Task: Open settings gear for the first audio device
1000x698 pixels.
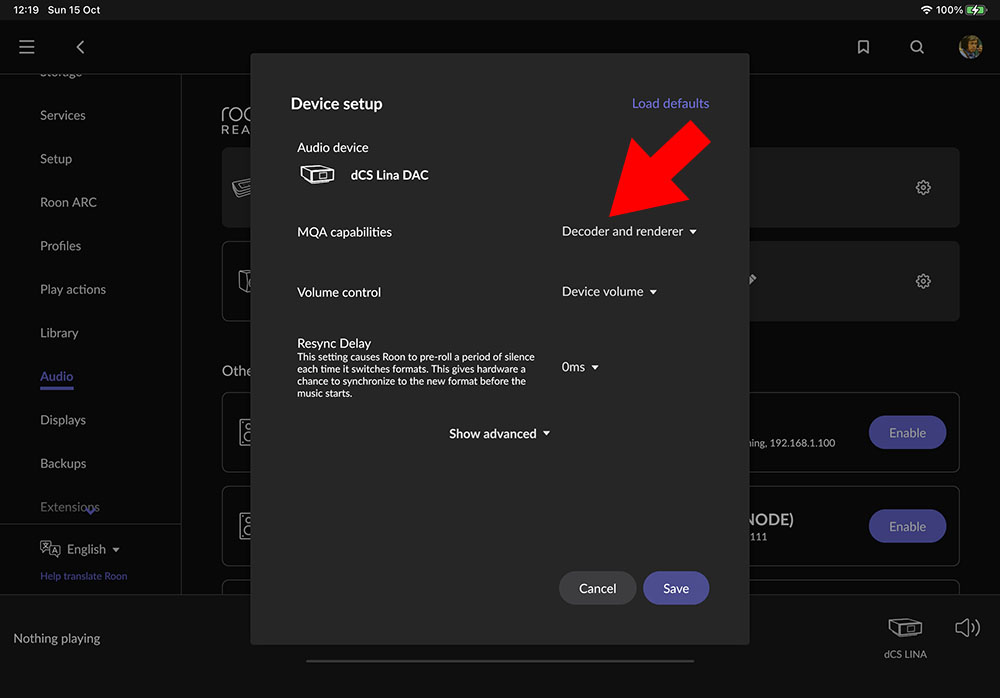Action: click(923, 187)
